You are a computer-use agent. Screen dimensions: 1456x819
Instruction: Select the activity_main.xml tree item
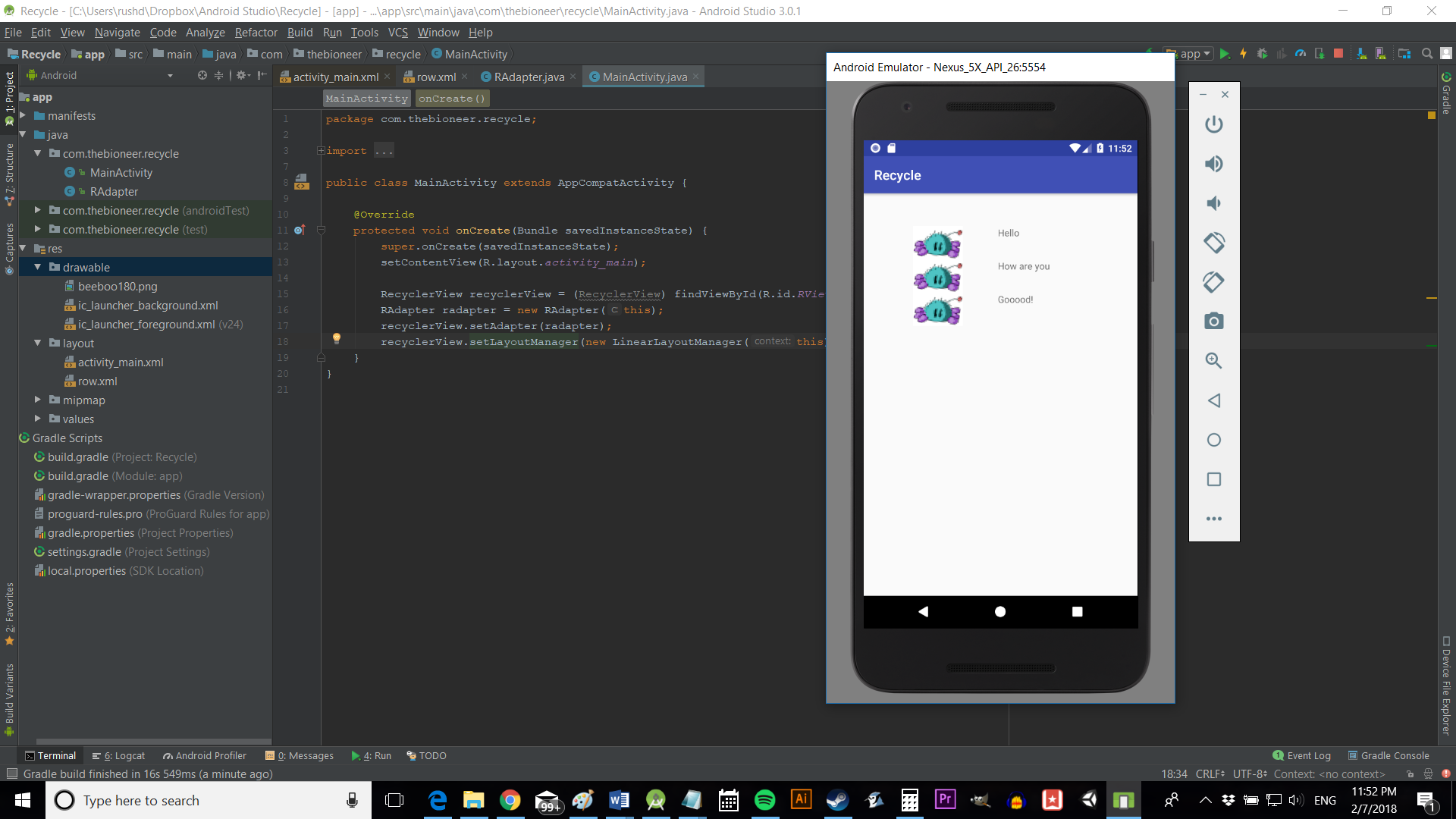tap(120, 362)
